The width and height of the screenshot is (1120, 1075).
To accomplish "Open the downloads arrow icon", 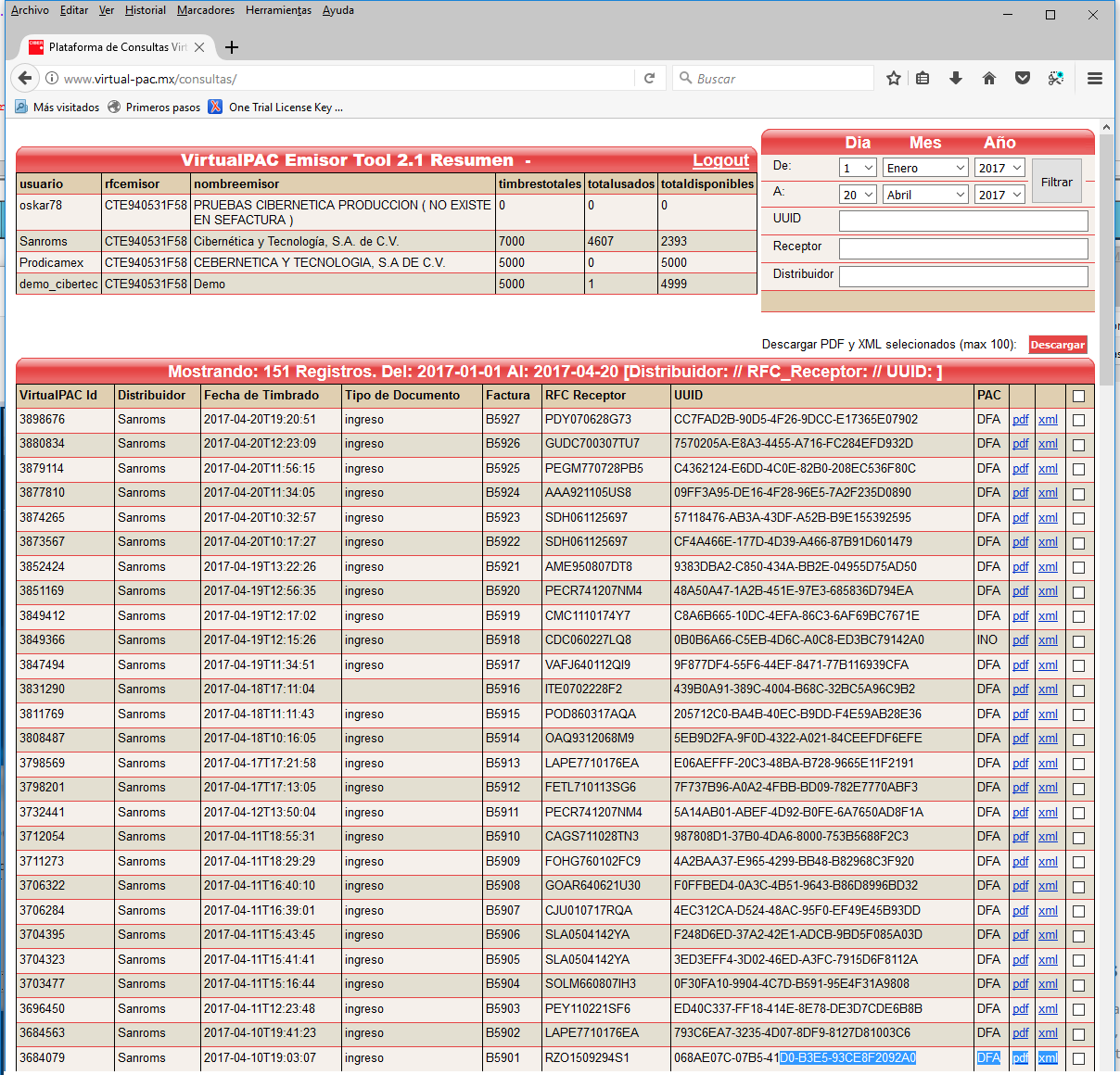I will [x=956, y=79].
